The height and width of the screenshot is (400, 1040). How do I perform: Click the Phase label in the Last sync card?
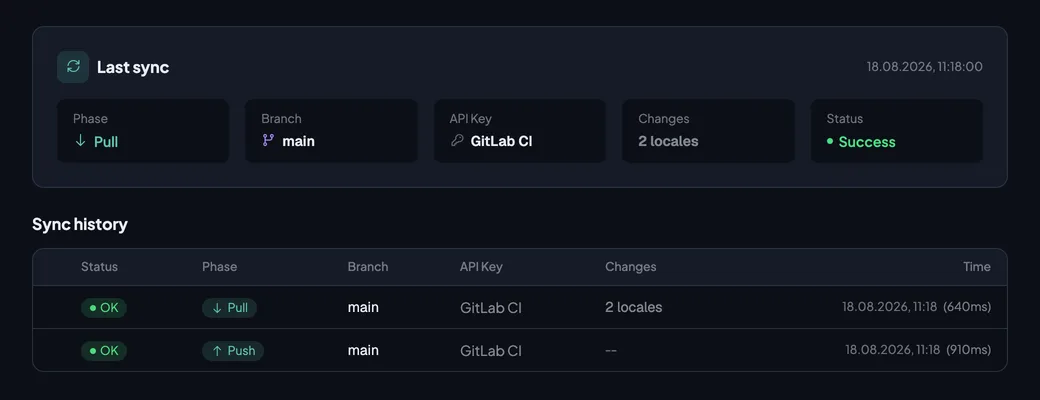tap(90, 119)
